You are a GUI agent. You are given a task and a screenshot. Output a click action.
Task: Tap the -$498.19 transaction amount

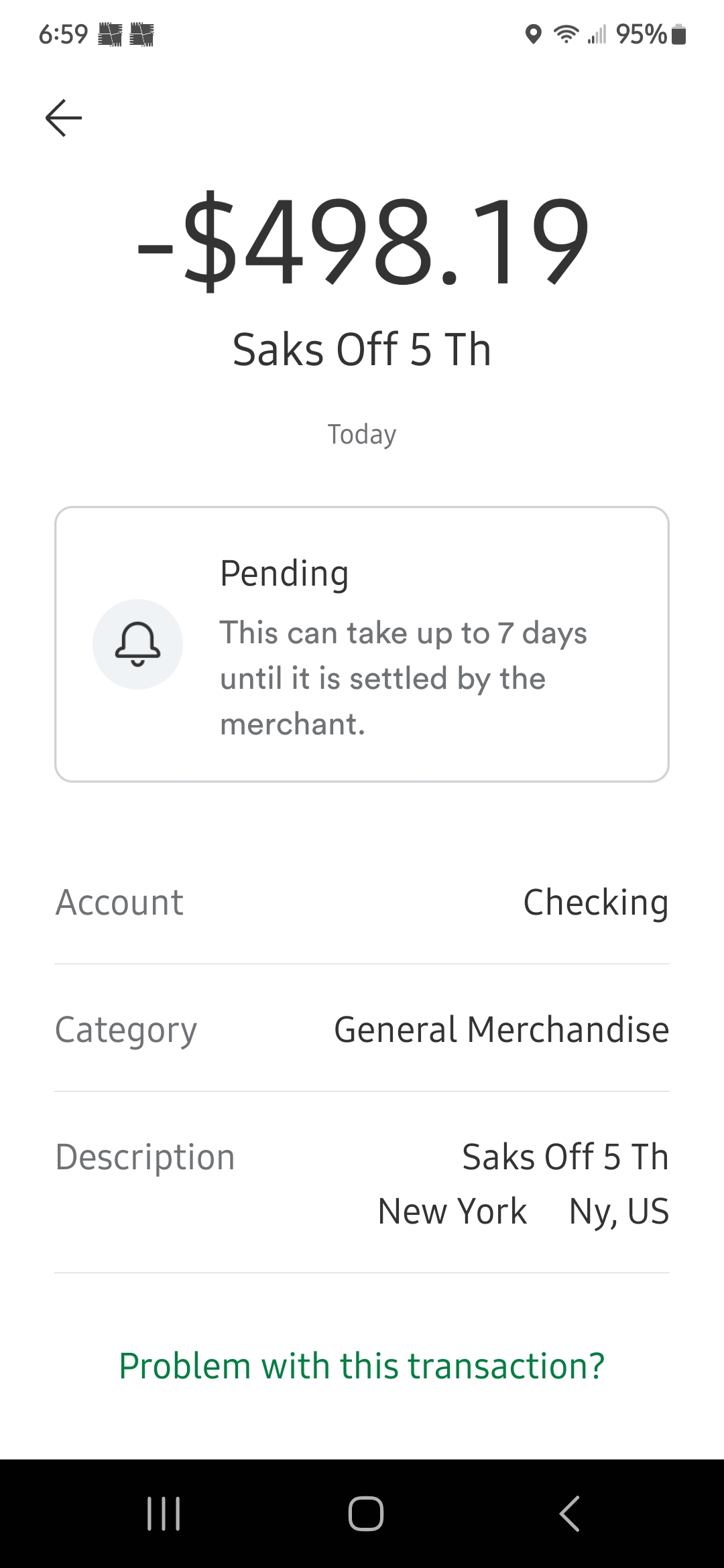point(362,240)
